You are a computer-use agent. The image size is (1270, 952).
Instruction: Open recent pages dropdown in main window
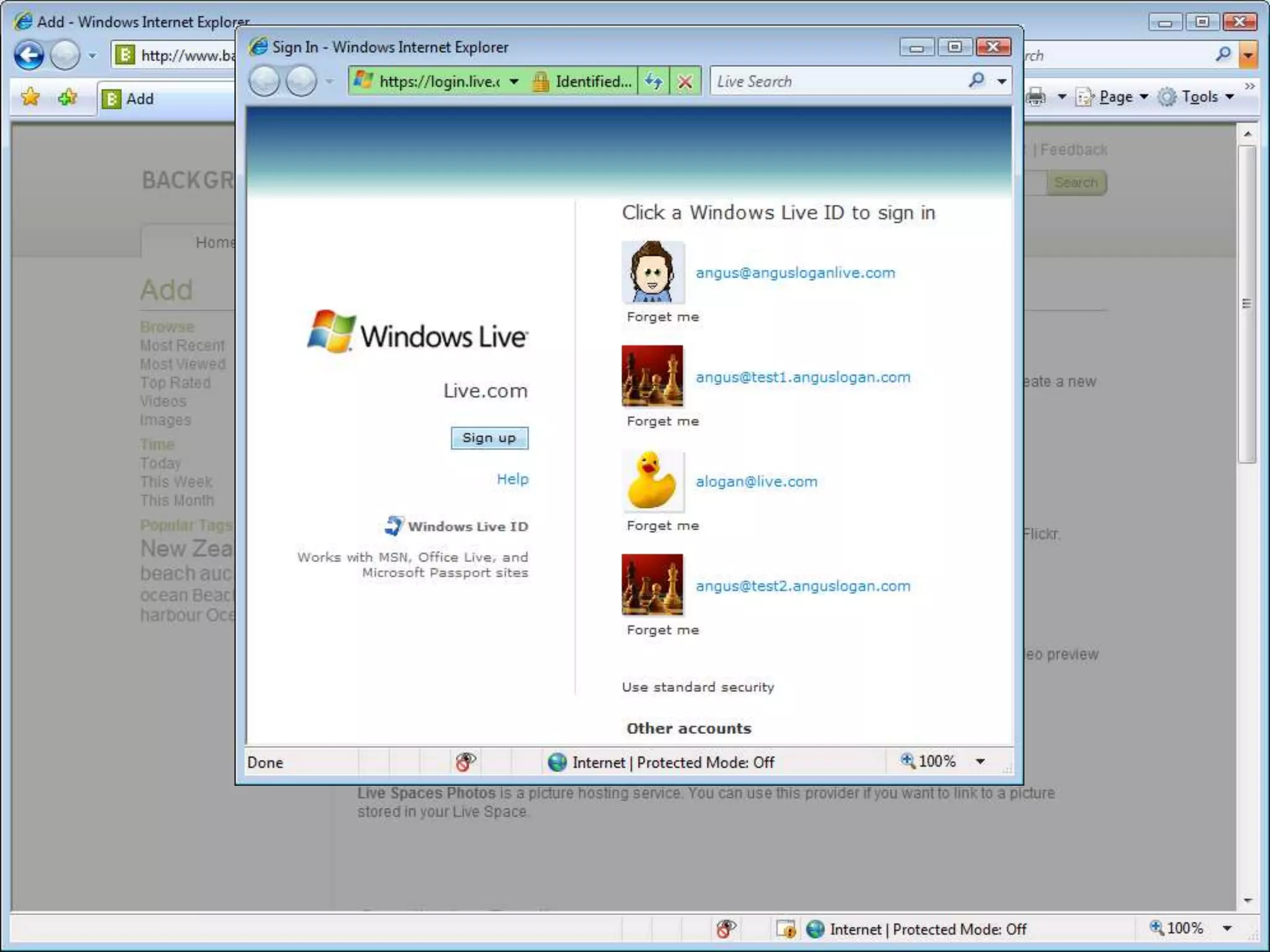tap(92, 56)
